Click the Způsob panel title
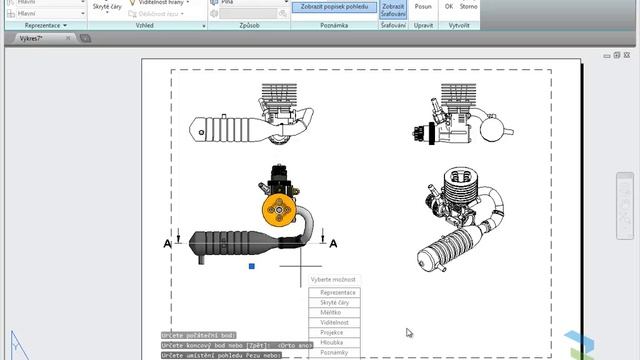 [249, 25]
